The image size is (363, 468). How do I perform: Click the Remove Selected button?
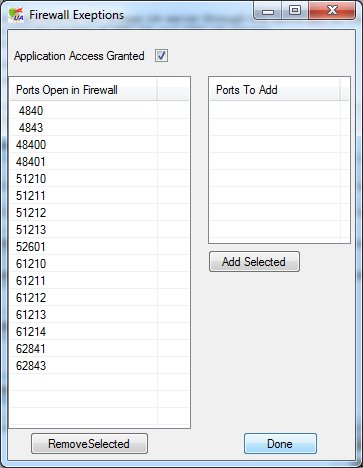(89, 444)
